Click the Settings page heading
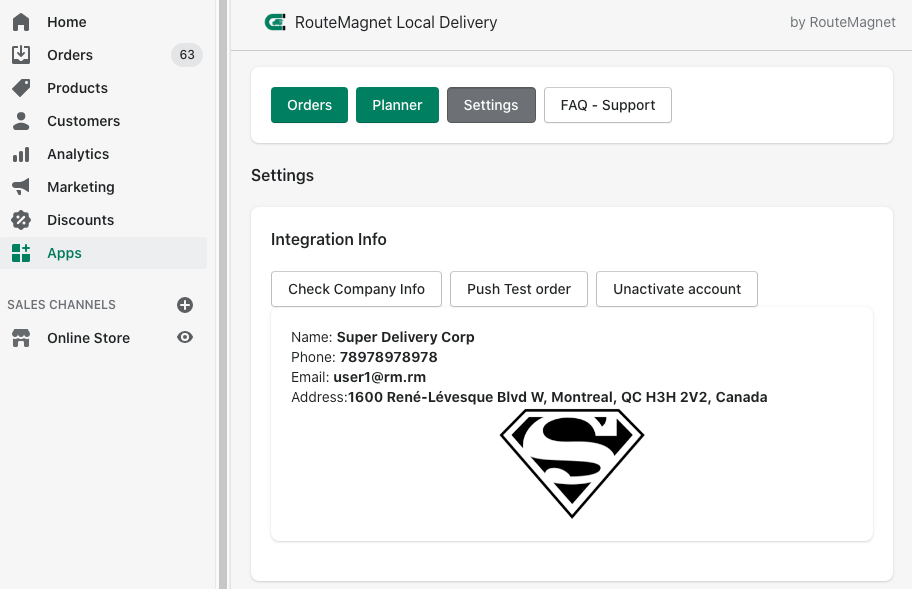The image size is (912, 589). (283, 176)
